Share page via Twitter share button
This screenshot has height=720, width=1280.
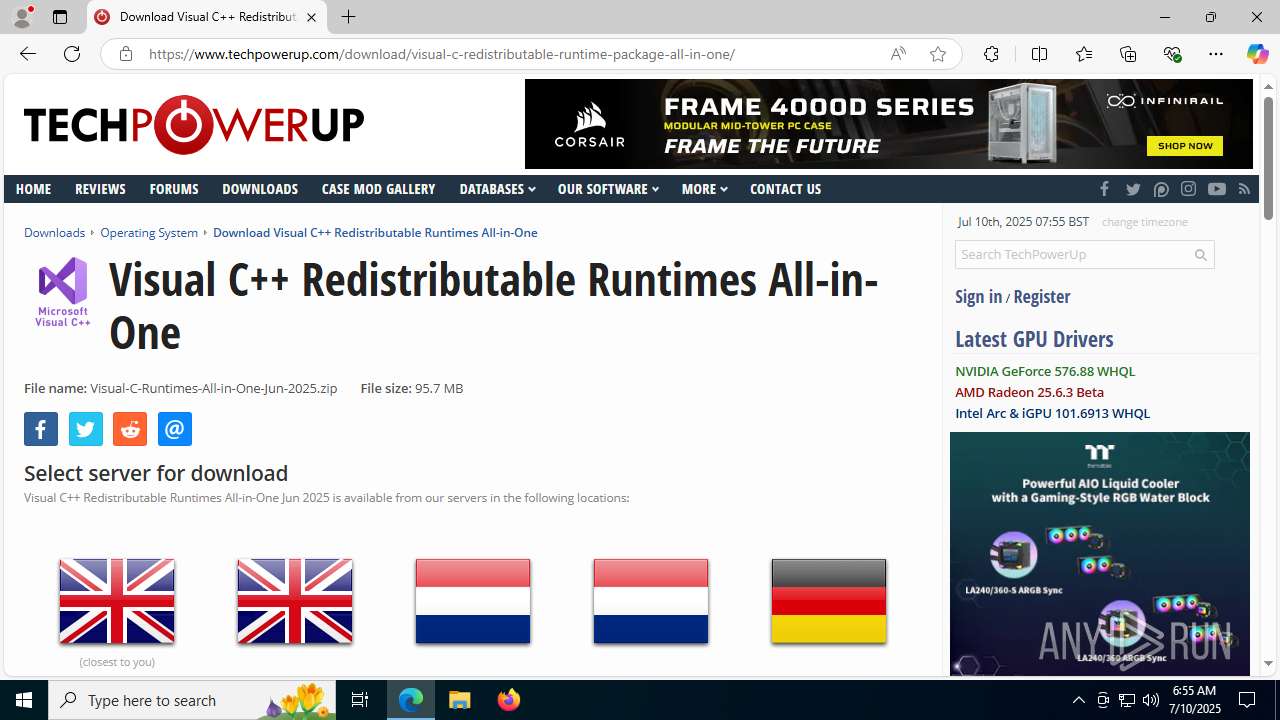[85, 429]
